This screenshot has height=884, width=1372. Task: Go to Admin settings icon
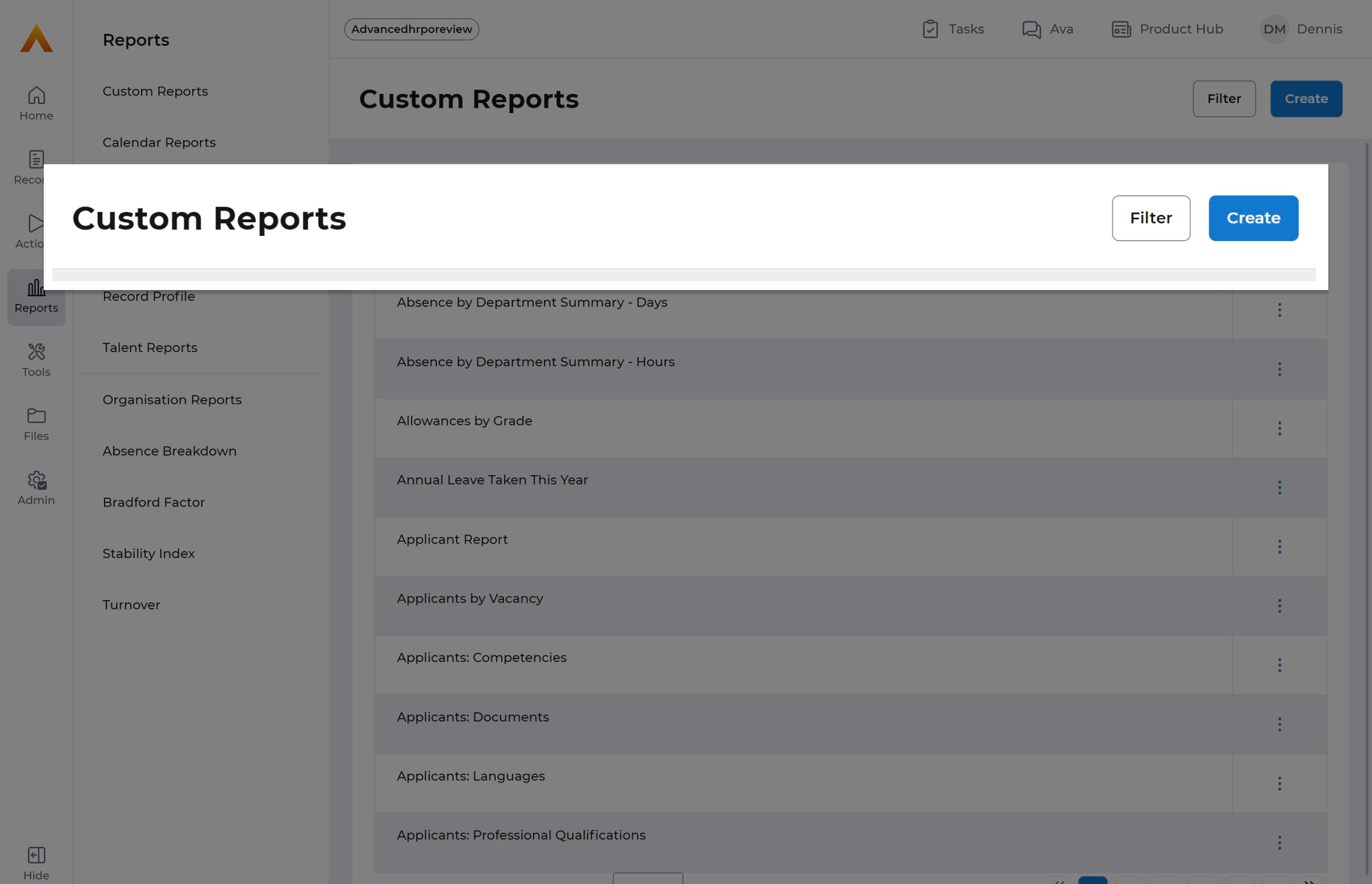36,488
